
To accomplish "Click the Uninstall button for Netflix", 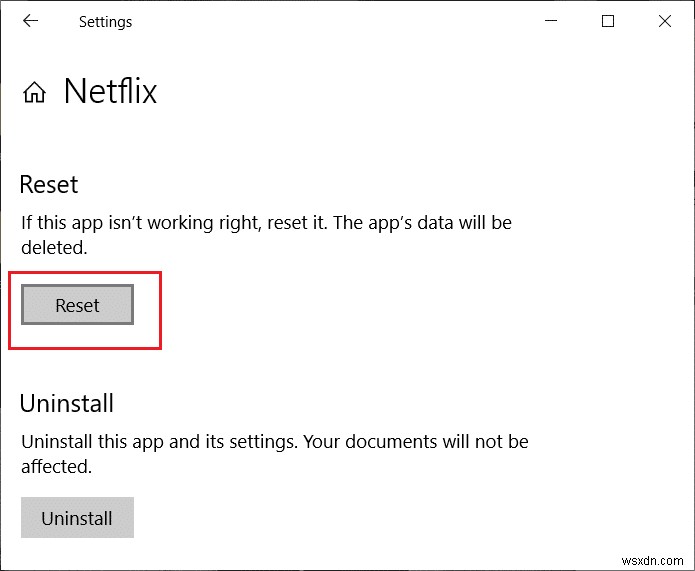I will pos(77,519).
